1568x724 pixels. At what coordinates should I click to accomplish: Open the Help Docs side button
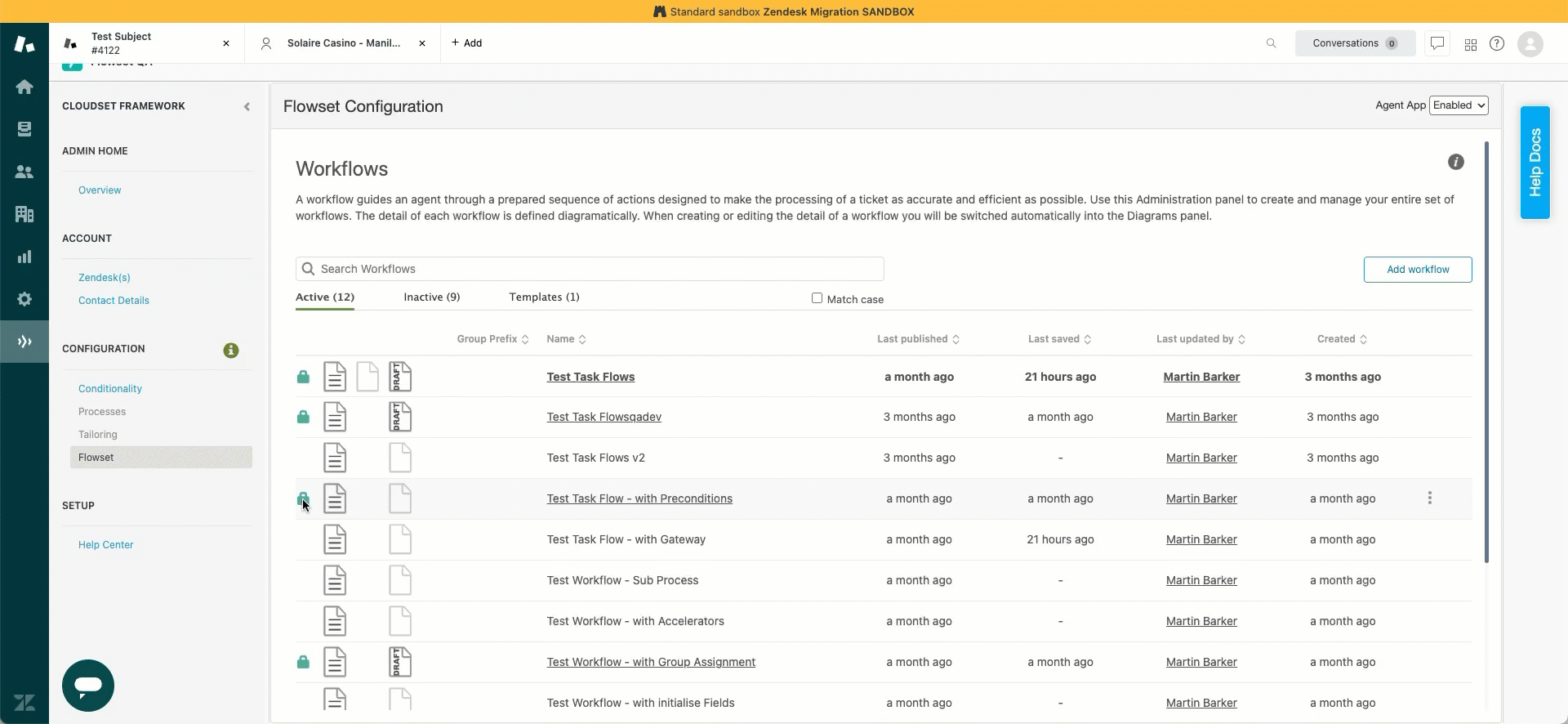coord(1535,163)
